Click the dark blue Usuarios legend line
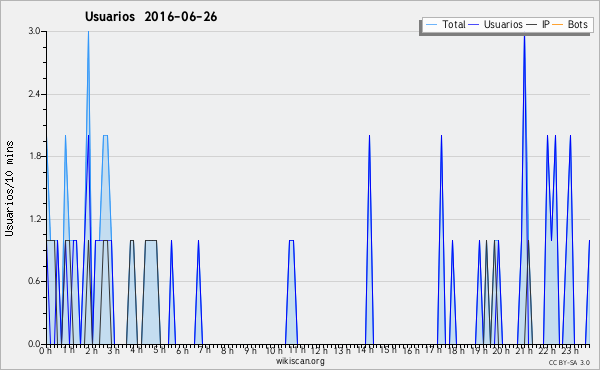This screenshot has width=600, height=370. click(x=474, y=25)
